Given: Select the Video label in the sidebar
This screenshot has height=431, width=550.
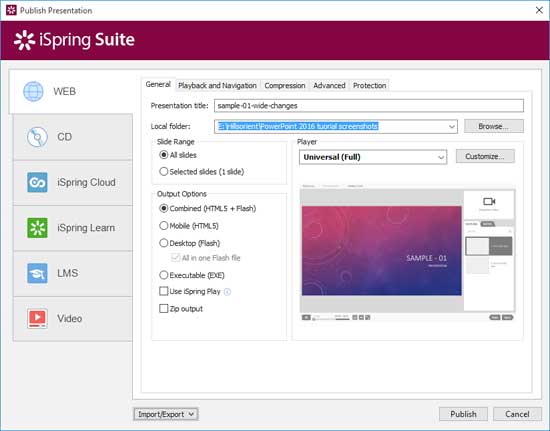Looking at the screenshot, I should tap(69, 319).
